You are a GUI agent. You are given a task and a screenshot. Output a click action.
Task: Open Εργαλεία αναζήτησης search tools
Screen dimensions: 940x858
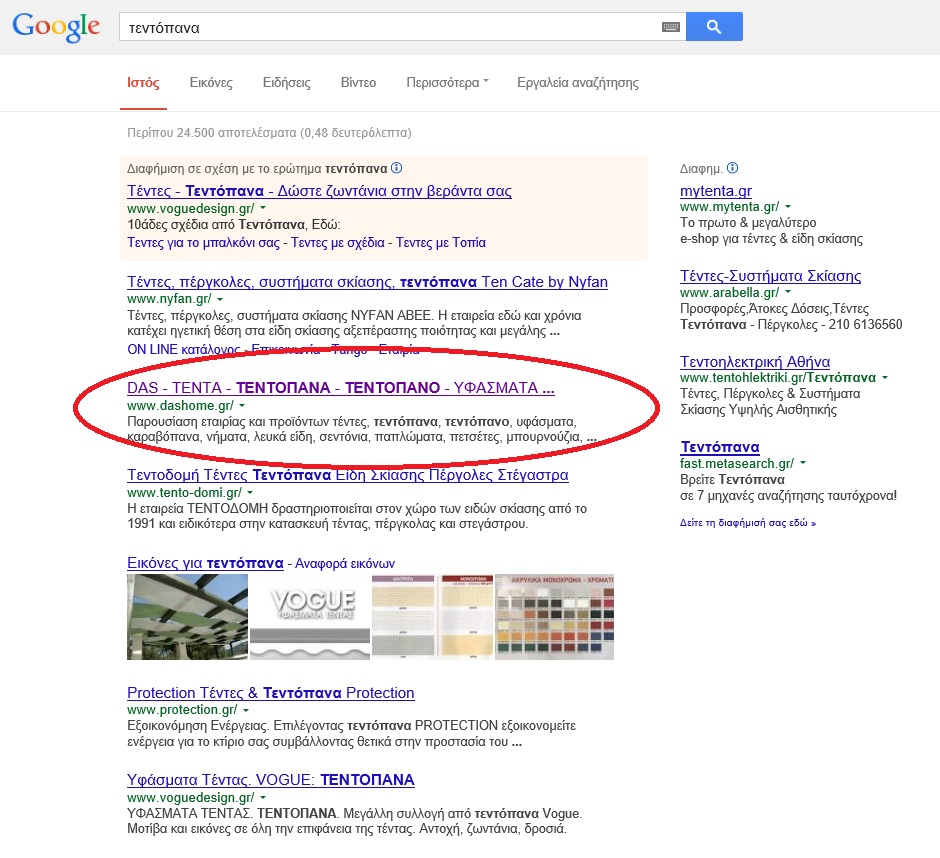coord(578,83)
